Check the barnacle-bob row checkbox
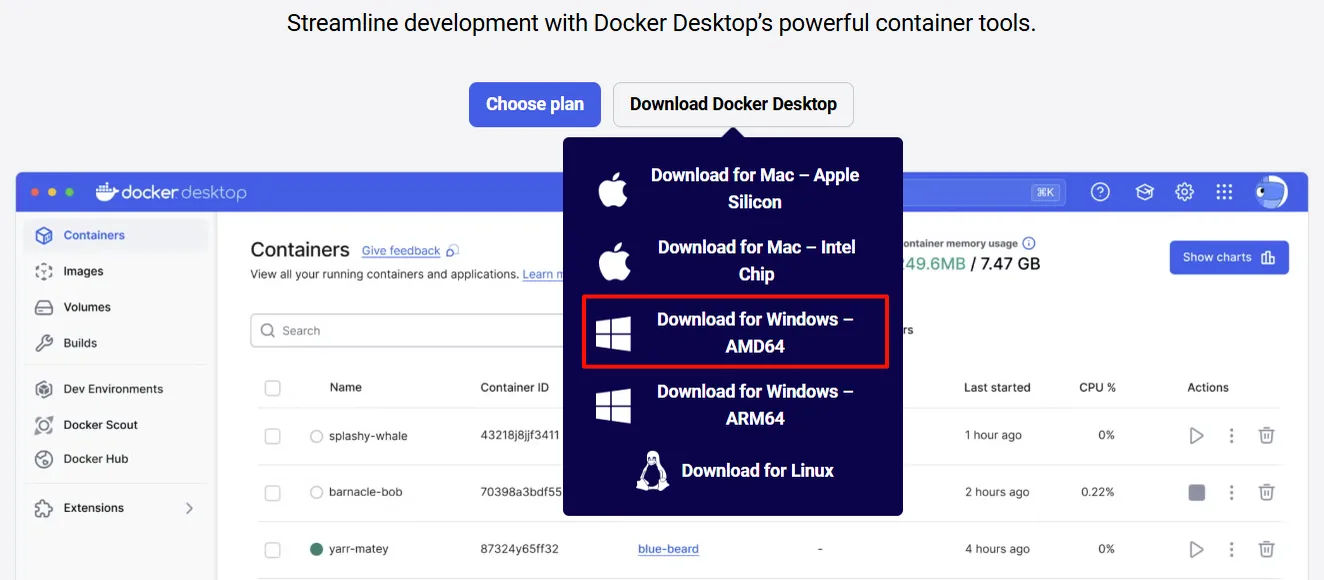This screenshot has height=580, width=1324. tap(272, 492)
